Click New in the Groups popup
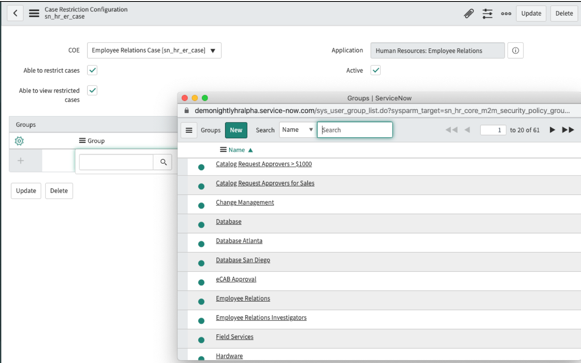 (x=236, y=130)
